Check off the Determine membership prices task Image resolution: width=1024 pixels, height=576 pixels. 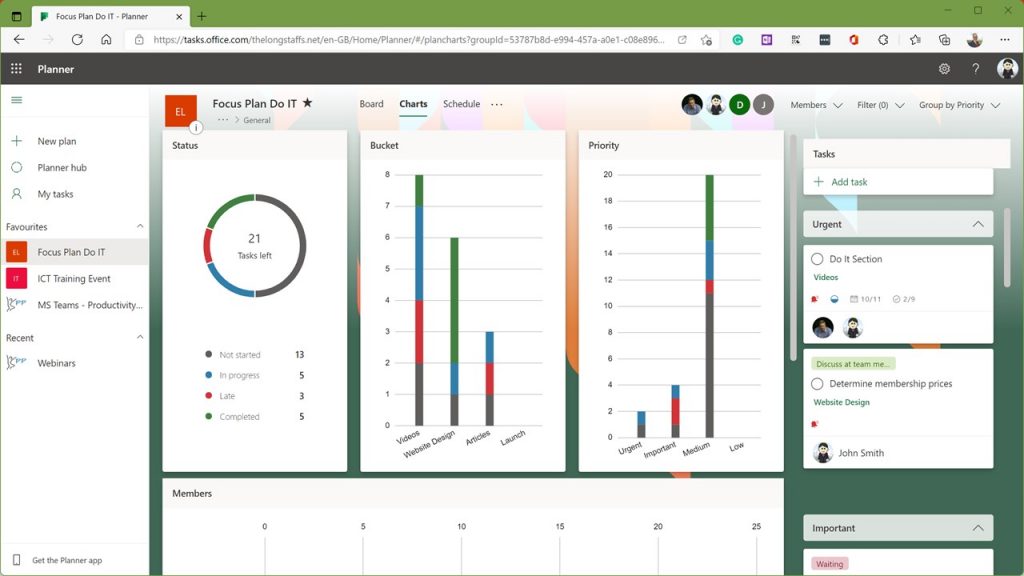[x=818, y=383]
